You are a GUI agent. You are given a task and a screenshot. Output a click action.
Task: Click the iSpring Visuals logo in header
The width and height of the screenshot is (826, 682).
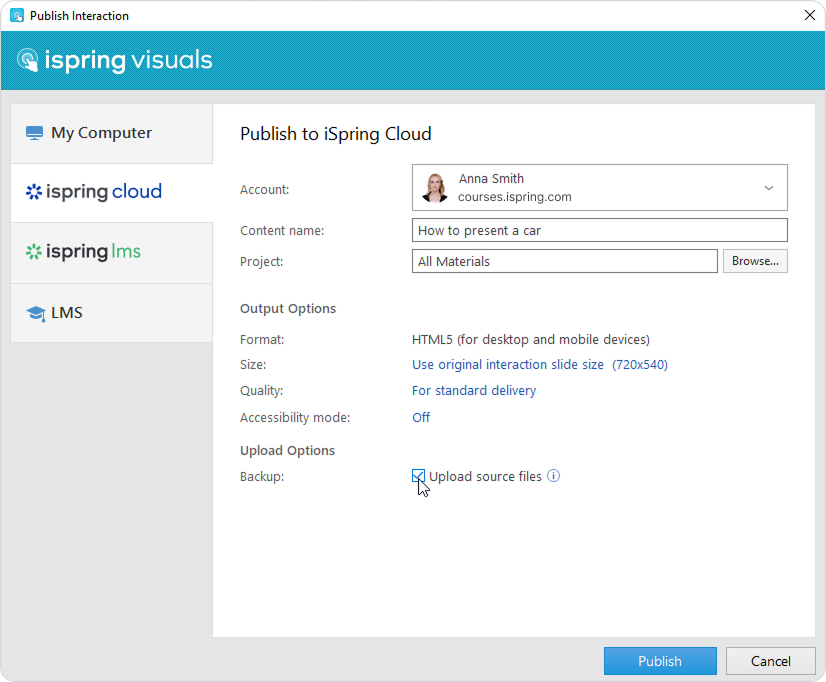point(114,60)
